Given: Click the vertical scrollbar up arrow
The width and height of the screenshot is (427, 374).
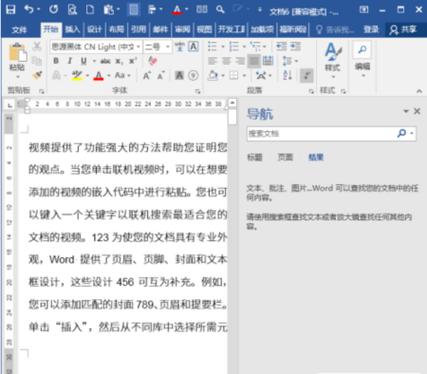Looking at the screenshot, I should (232, 103).
